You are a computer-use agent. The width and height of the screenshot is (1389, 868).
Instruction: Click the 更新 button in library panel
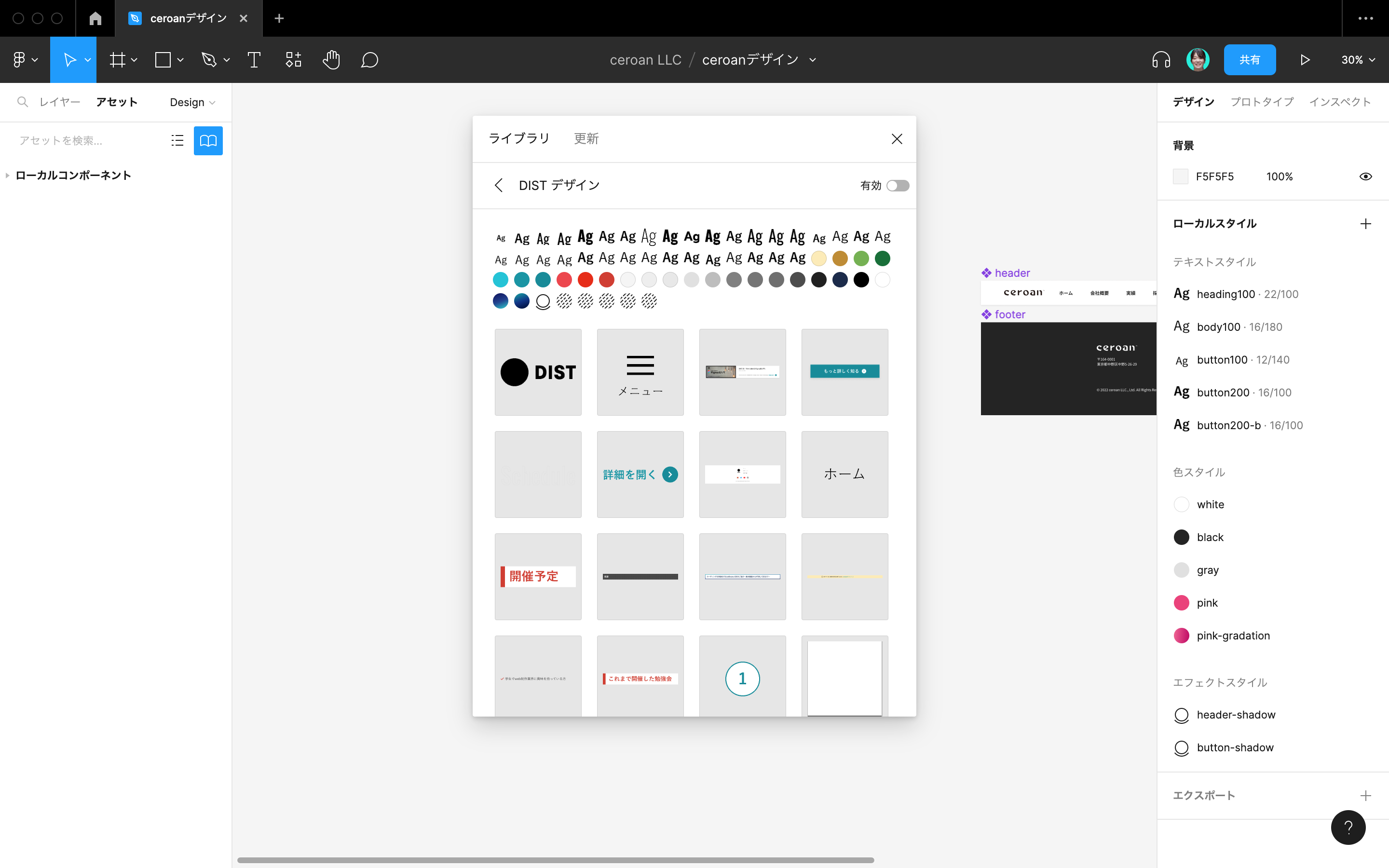coord(585,138)
